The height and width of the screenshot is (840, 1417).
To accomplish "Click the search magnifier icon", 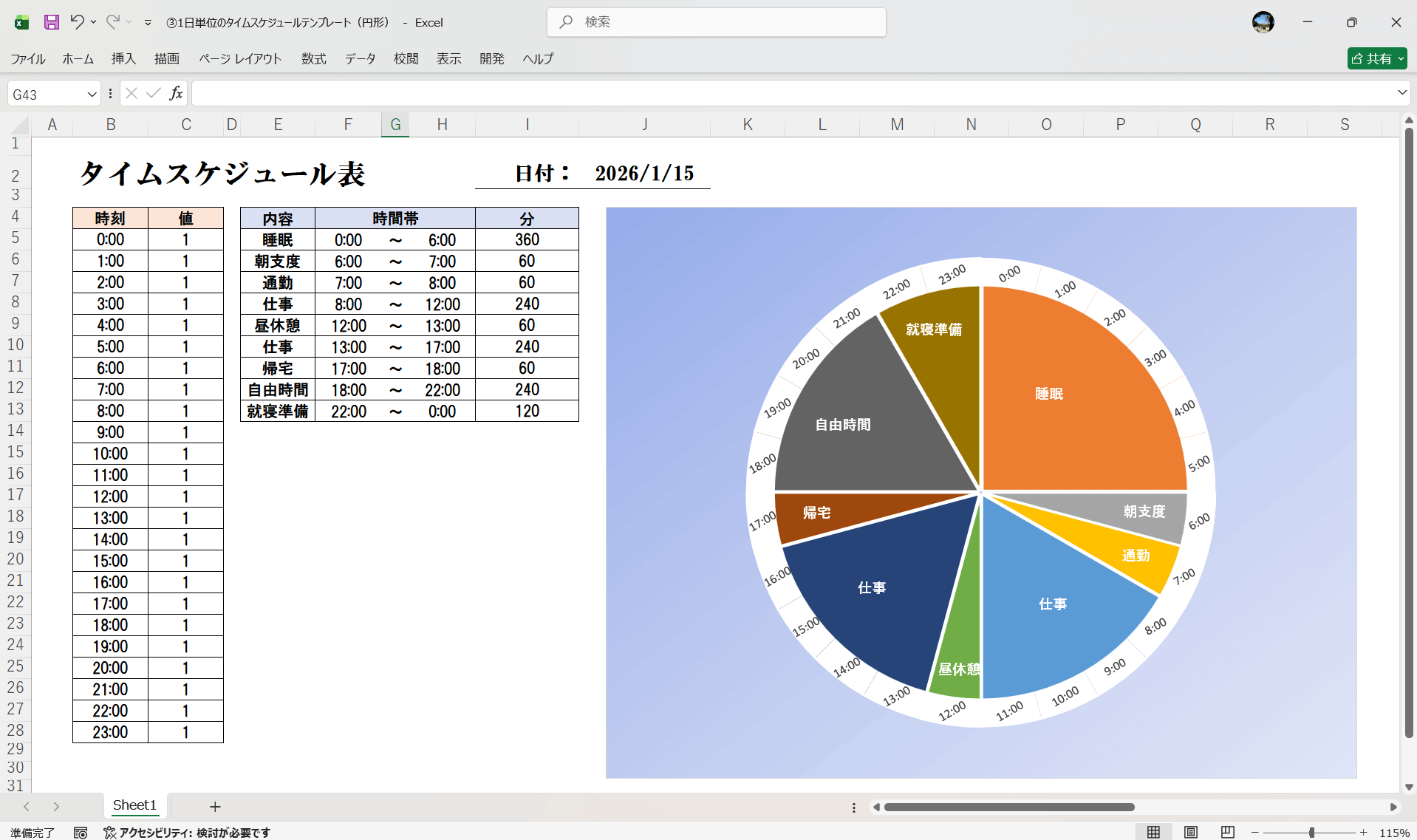I will coord(565,22).
